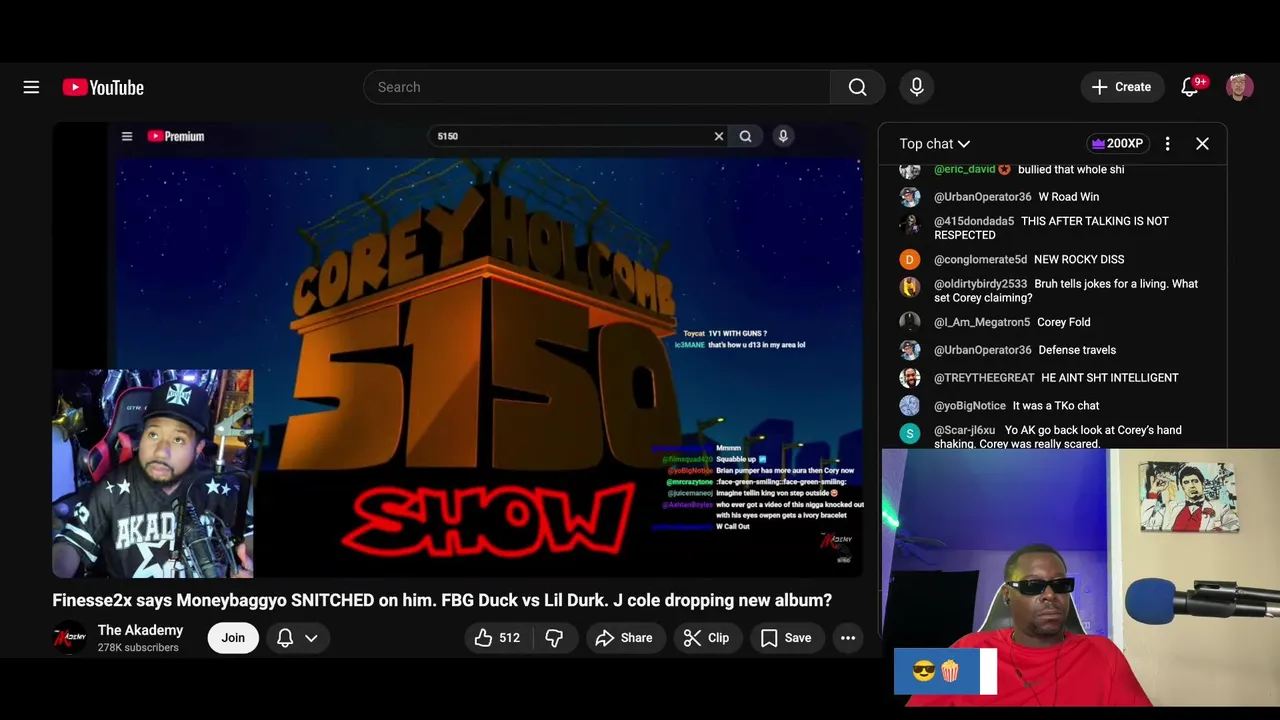The image size is (1280, 720).
Task: Click @Scar-jl6xu green S avatar
Action: click(909, 433)
